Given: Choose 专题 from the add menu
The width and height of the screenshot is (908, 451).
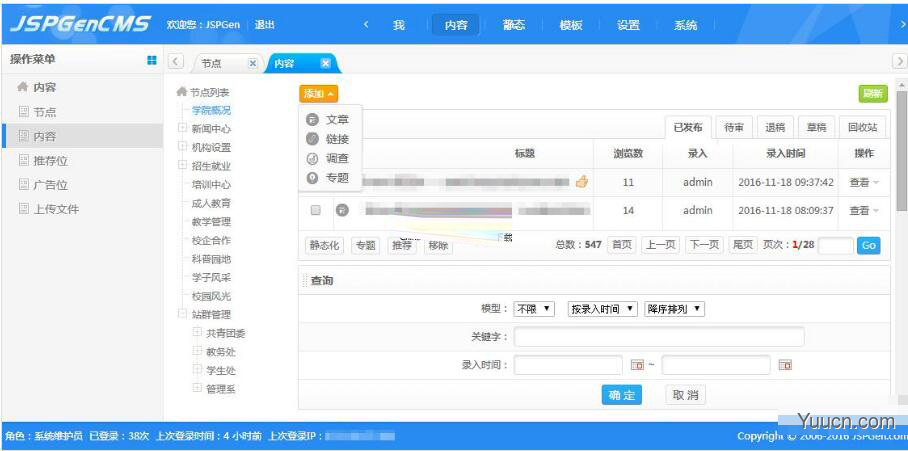Looking at the screenshot, I should click(337, 178).
